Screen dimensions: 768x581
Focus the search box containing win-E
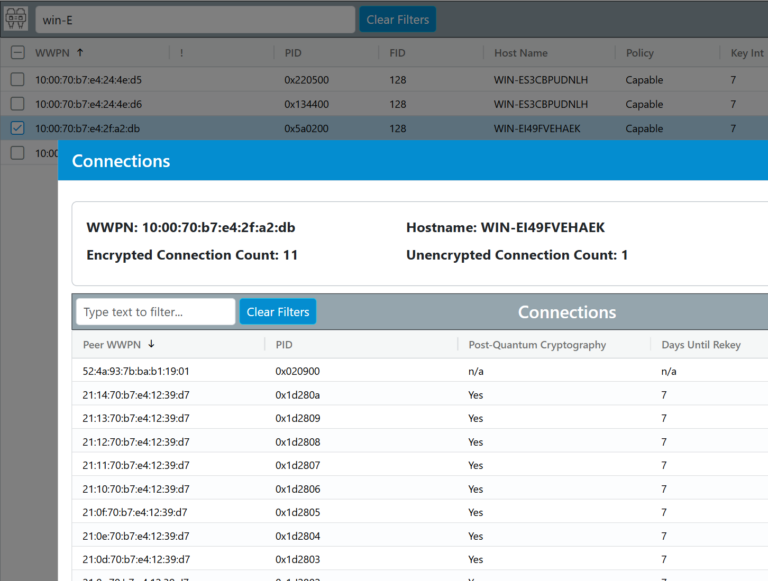click(195, 19)
